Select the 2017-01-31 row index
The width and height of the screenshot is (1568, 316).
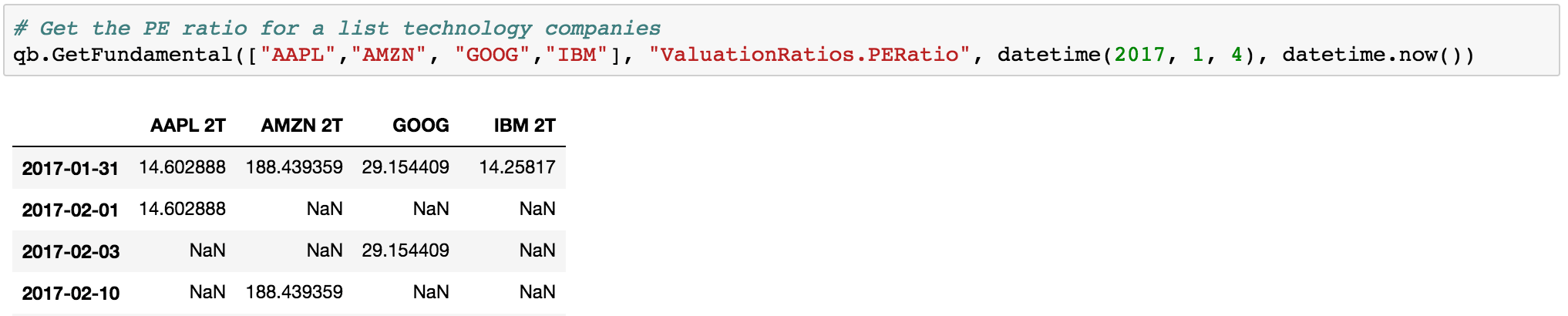[70, 168]
